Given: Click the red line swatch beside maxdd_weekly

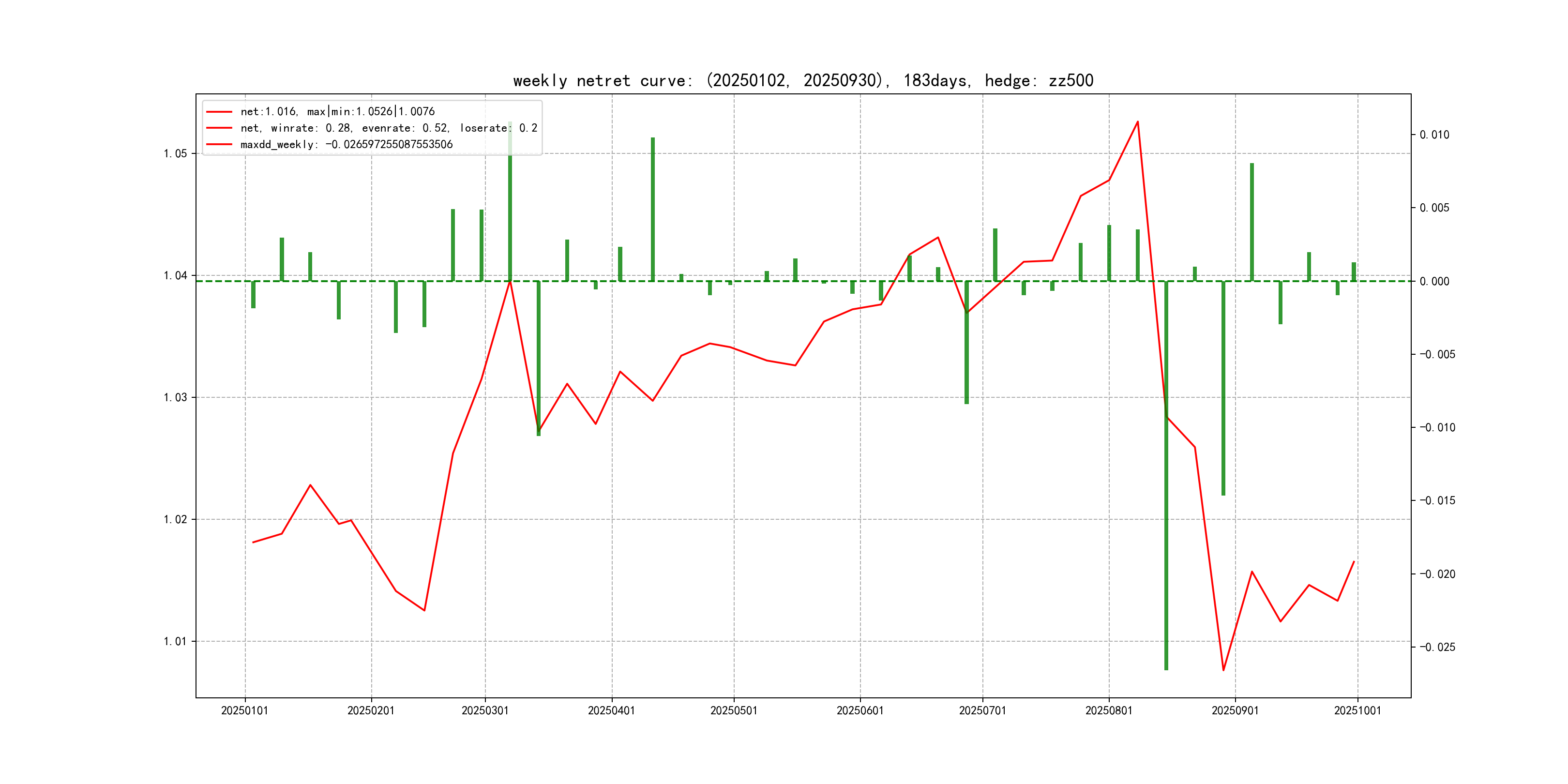Looking at the screenshot, I should pos(219,144).
